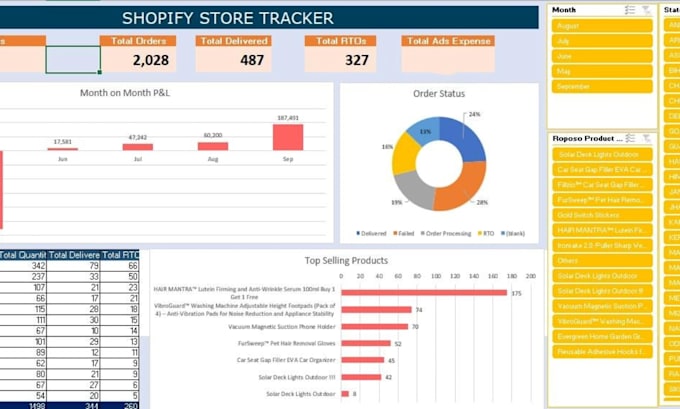The image size is (680, 409).
Task: Filter by HAIR MANTRA Lutein product
Action: pos(602,230)
